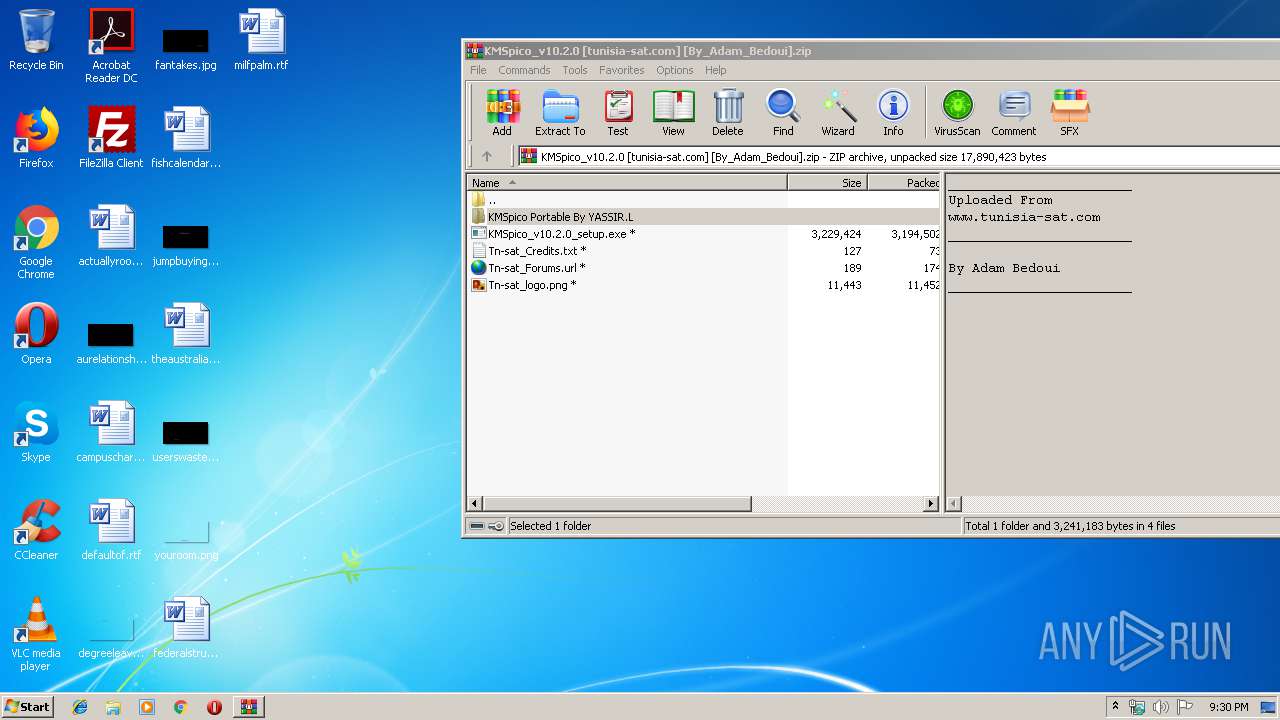Open the Recycle Bin desktop icon
The width and height of the screenshot is (1280, 720).
point(36,40)
